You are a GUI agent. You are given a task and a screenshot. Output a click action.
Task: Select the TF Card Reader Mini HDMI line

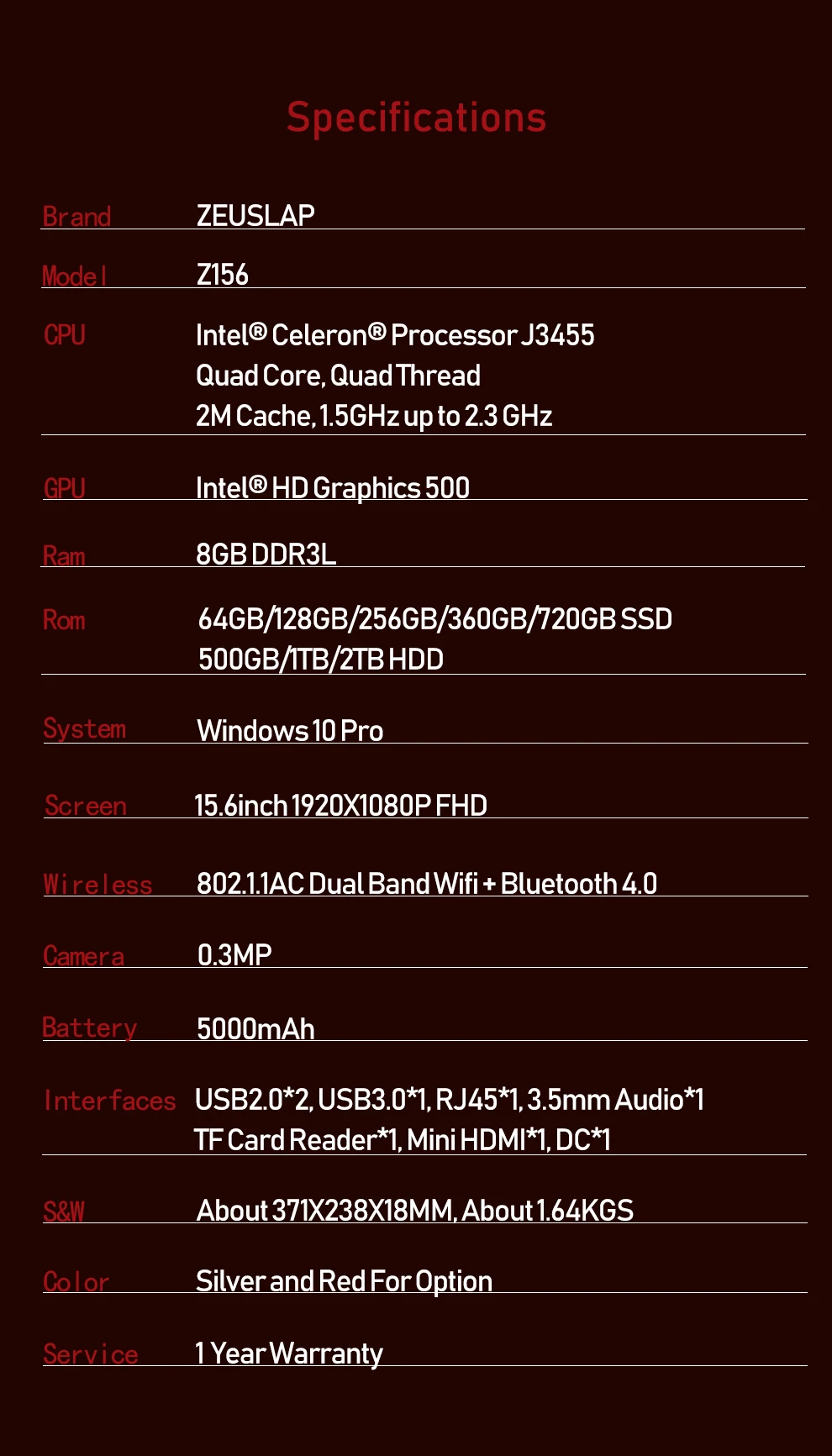point(402,1140)
